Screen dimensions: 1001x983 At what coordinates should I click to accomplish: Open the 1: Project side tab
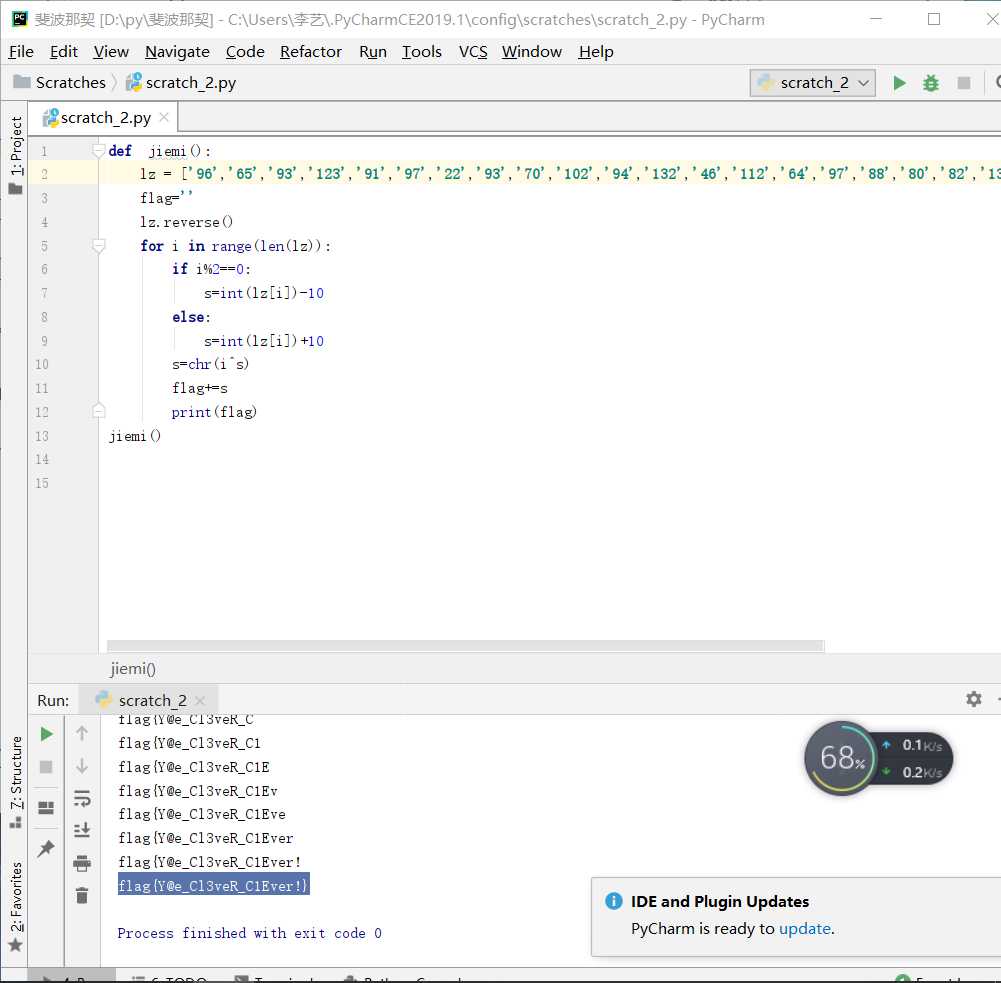tap(16, 147)
